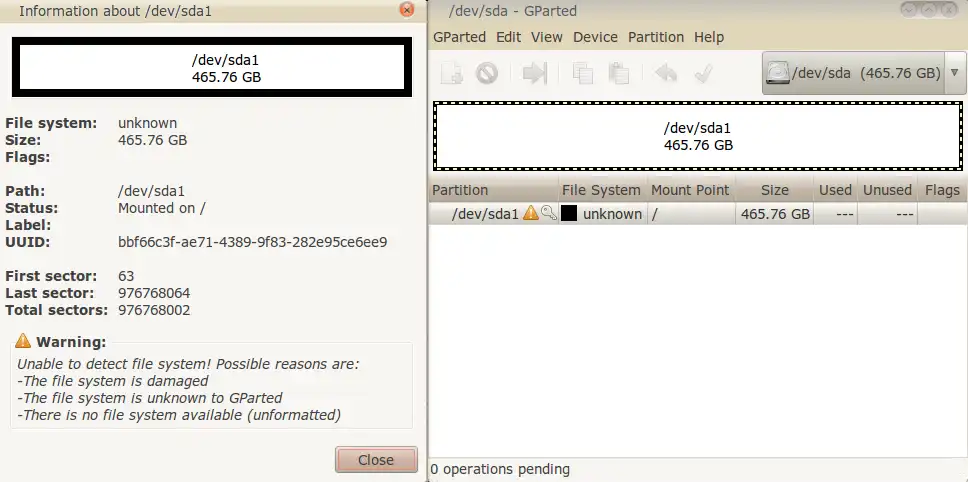The width and height of the screenshot is (968, 482).
Task: Select the /dev/sda1 partition graphic in GParted
Action: coord(698,136)
